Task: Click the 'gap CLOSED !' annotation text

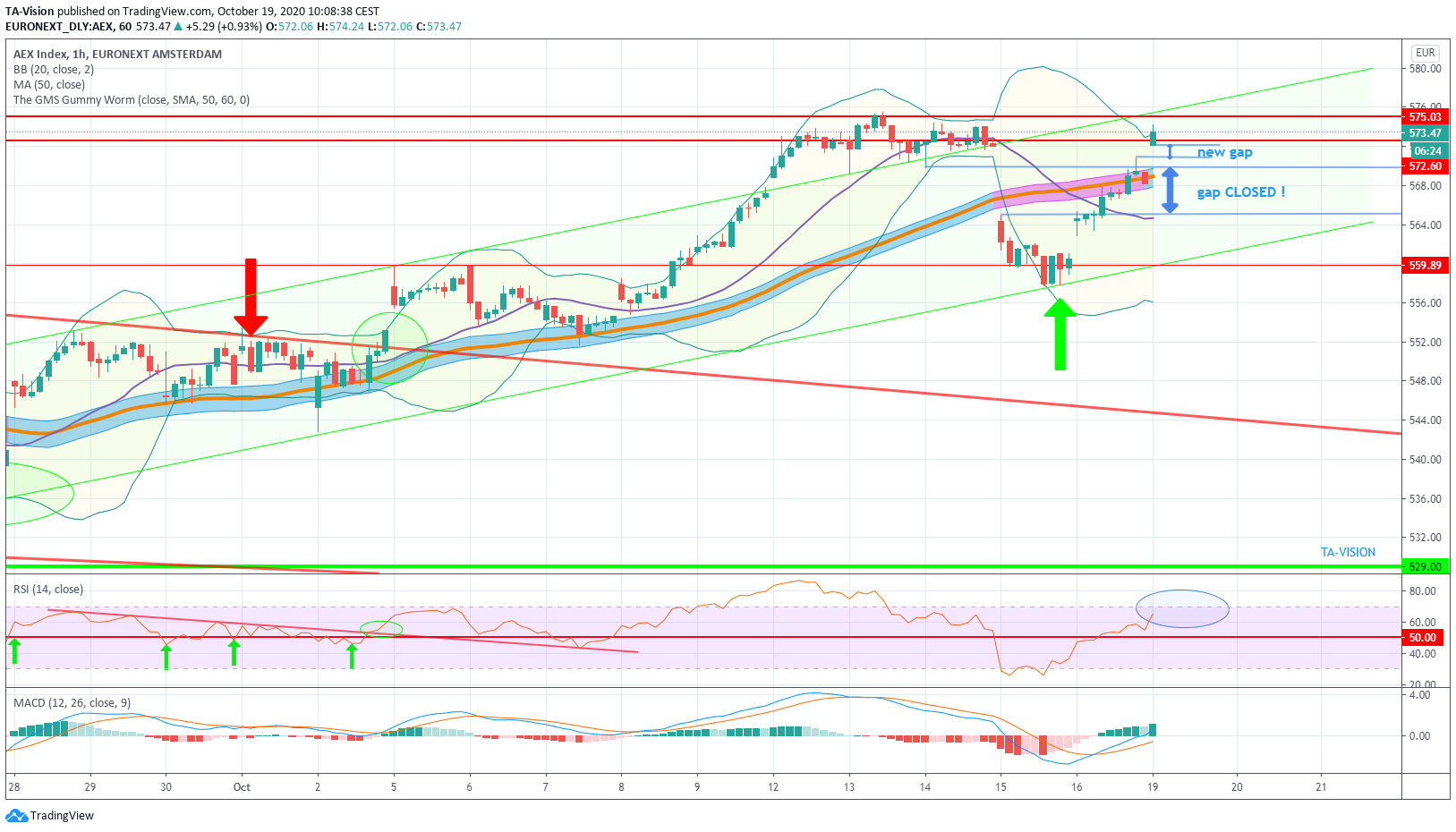Action: tap(1241, 191)
